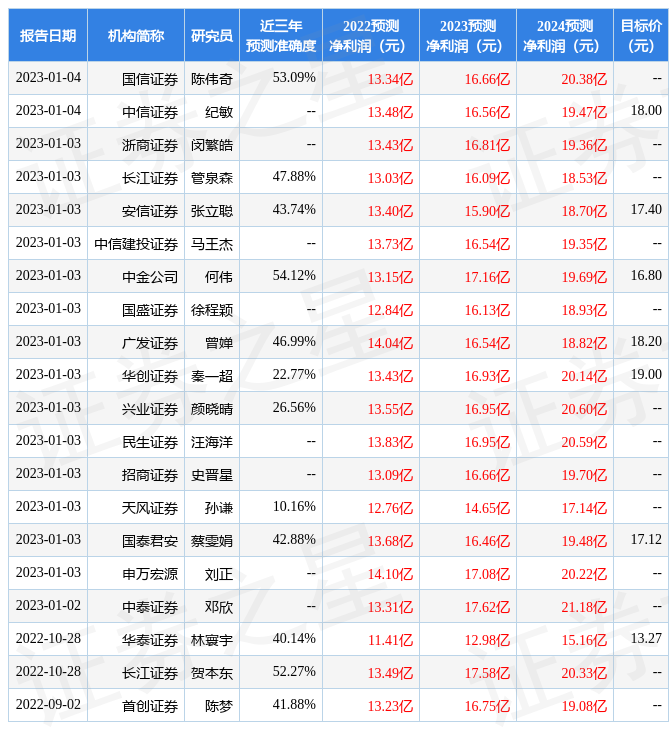Click accuracy value 10.16%
Viewport: 669px width, 730px height.
tap(294, 507)
